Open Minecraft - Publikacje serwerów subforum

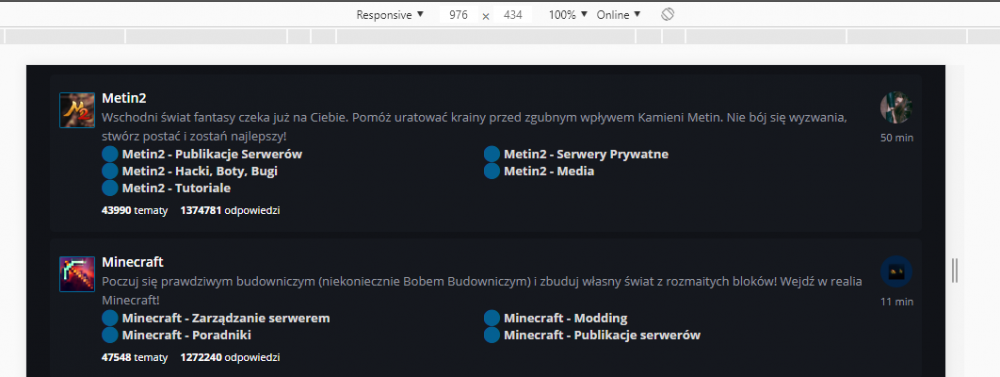(602, 336)
